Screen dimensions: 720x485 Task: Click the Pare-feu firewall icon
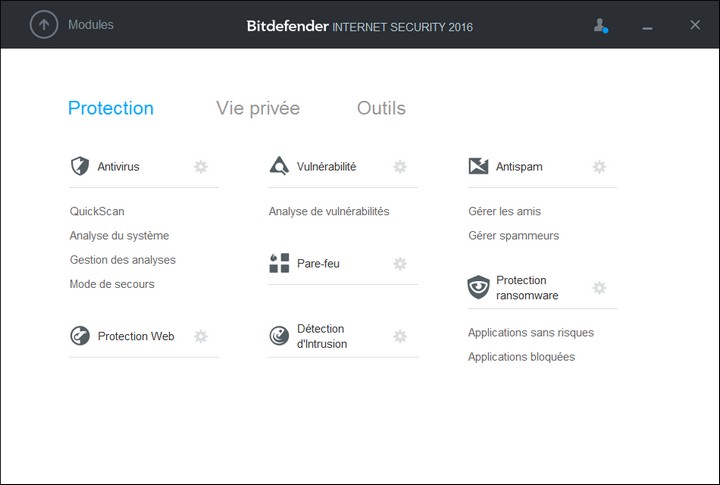(x=279, y=263)
